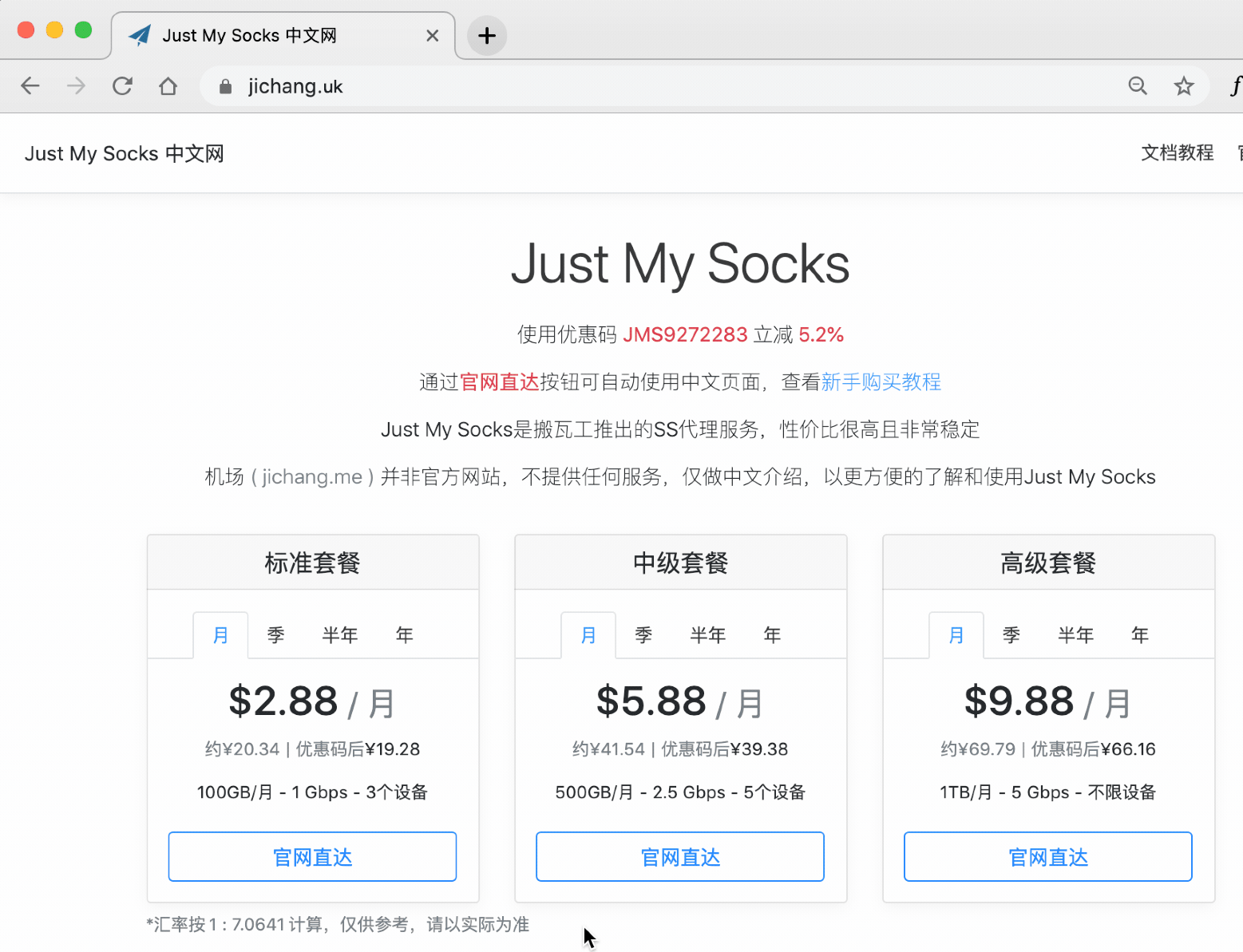Select 年 tab in 中级套餐
The height and width of the screenshot is (952, 1243).
[x=772, y=635]
